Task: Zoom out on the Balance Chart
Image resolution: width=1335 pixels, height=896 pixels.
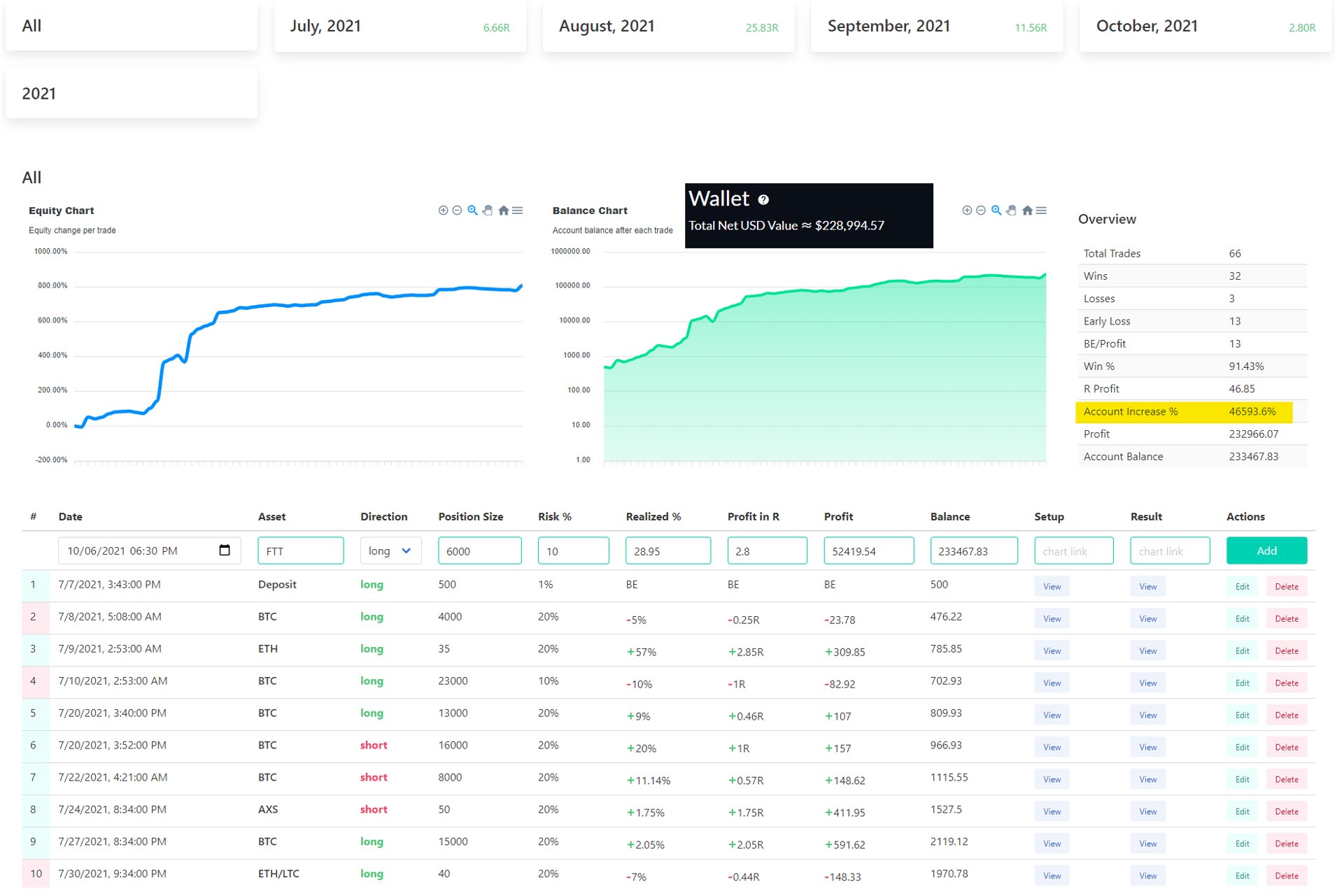Action: tap(981, 210)
